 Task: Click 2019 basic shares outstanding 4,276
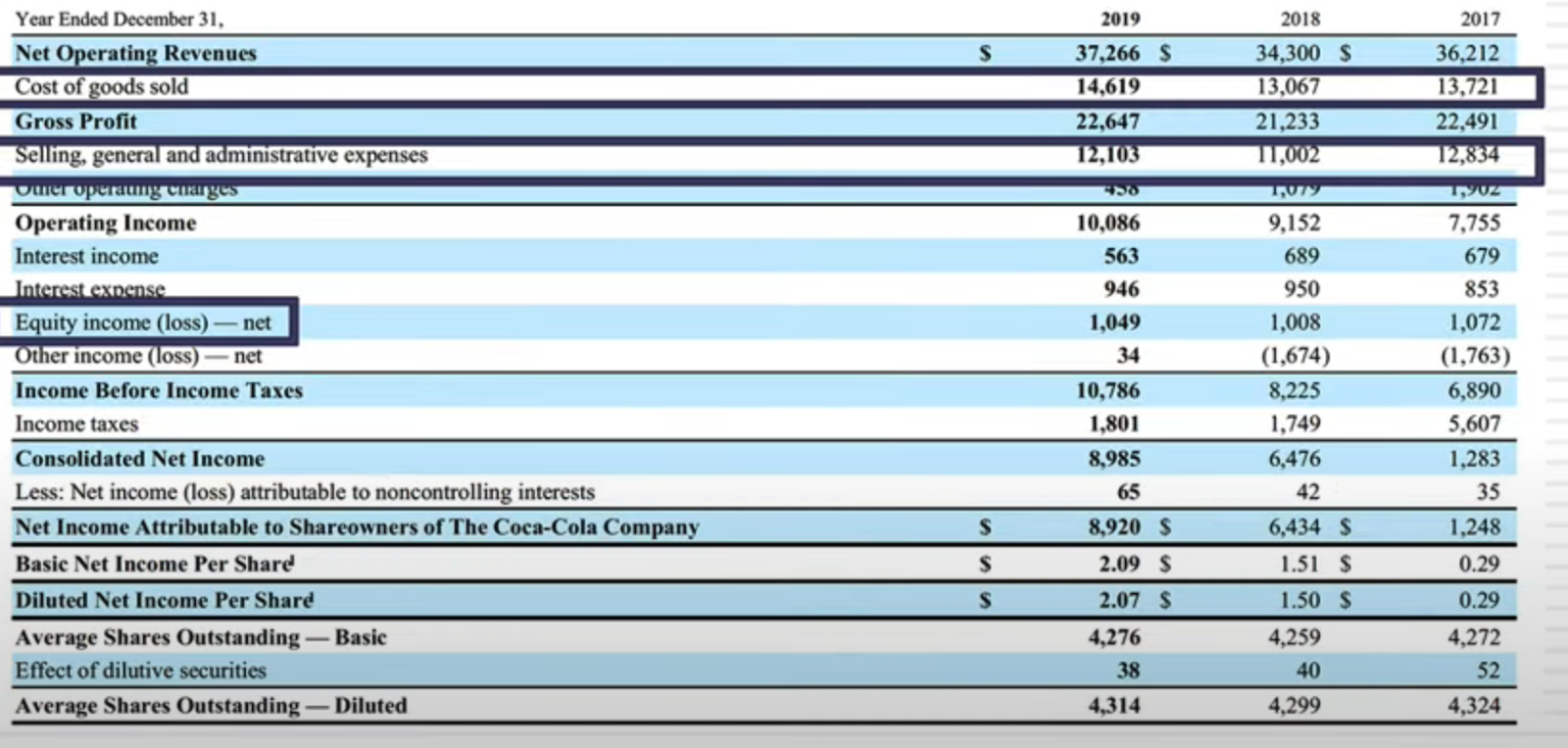[x=1114, y=637]
